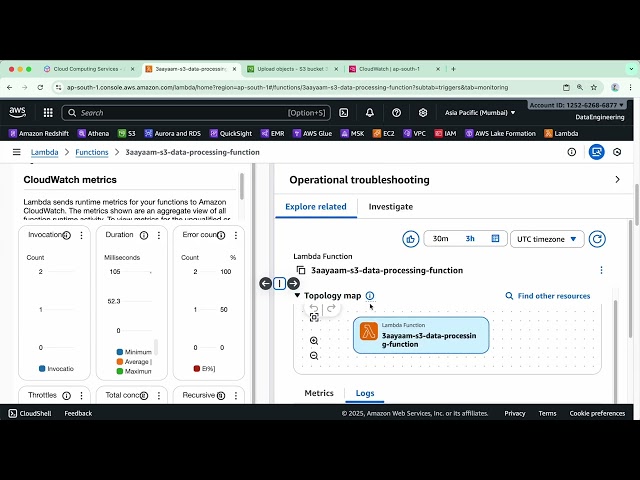Open the notifications bell
This screenshot has width=640, height=480.
click(x=370, y=113)
